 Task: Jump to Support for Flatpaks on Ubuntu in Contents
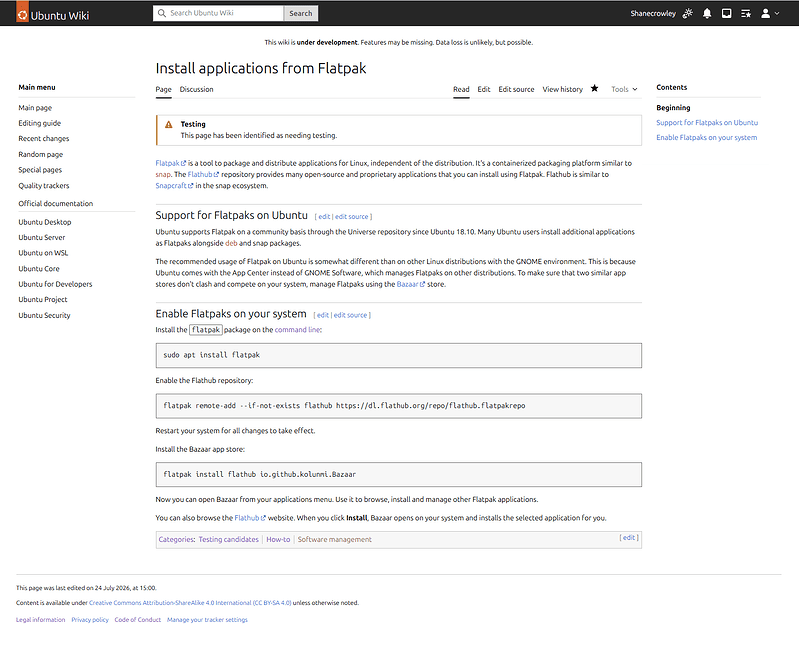[707, 123]
